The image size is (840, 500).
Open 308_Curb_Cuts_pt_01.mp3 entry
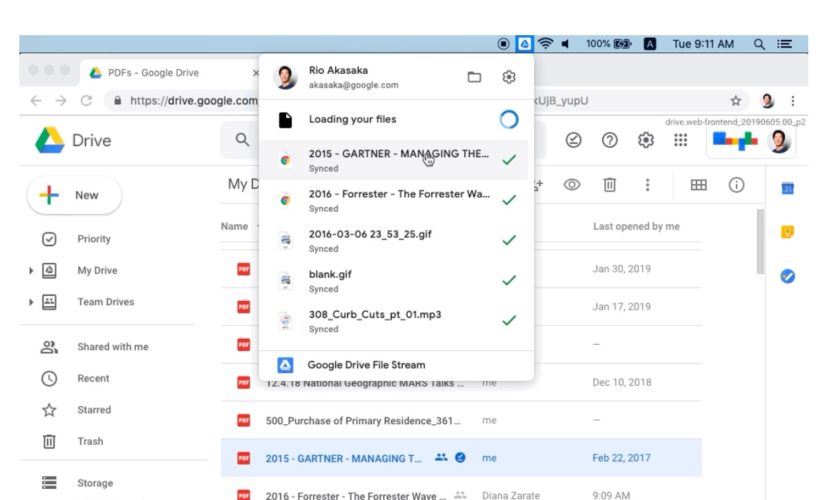coord(394,321)
